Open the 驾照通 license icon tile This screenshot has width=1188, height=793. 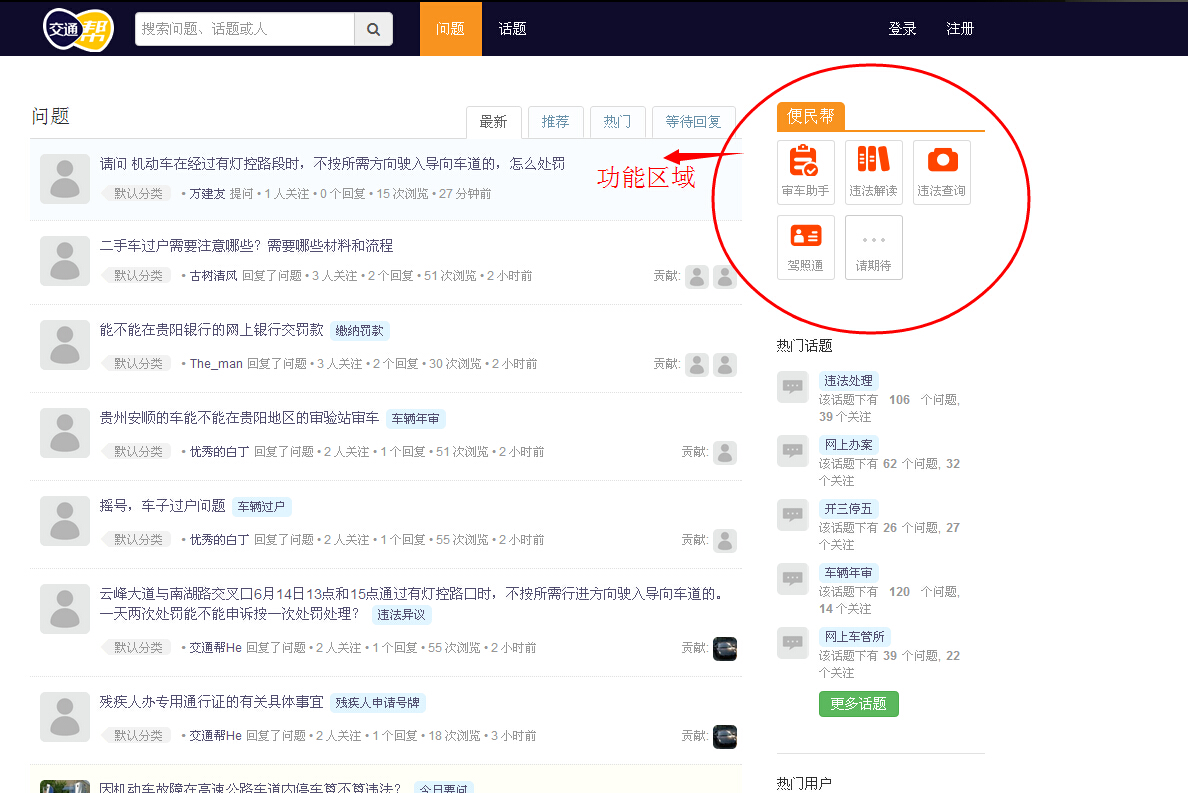click(805, 247)
